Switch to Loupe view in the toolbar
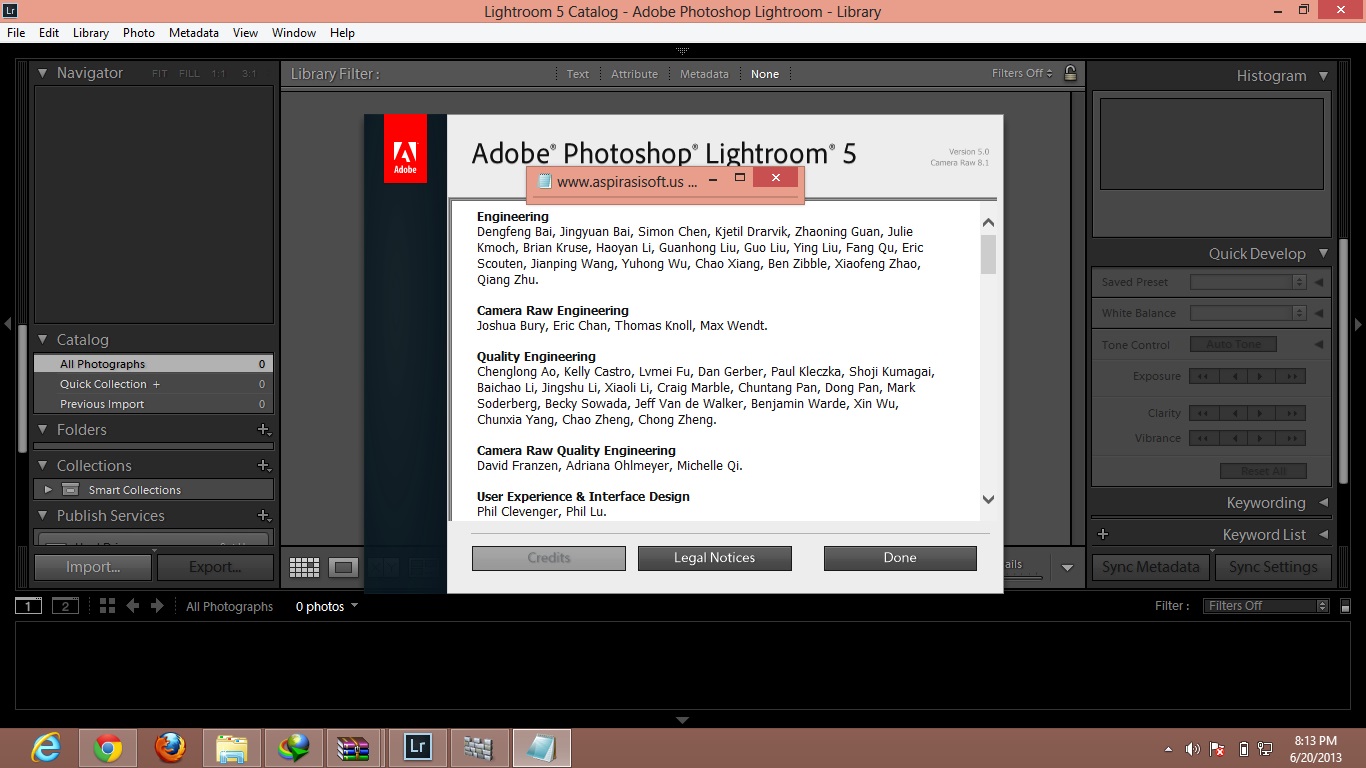This screenshot has height=768, width=1366. 343,567
